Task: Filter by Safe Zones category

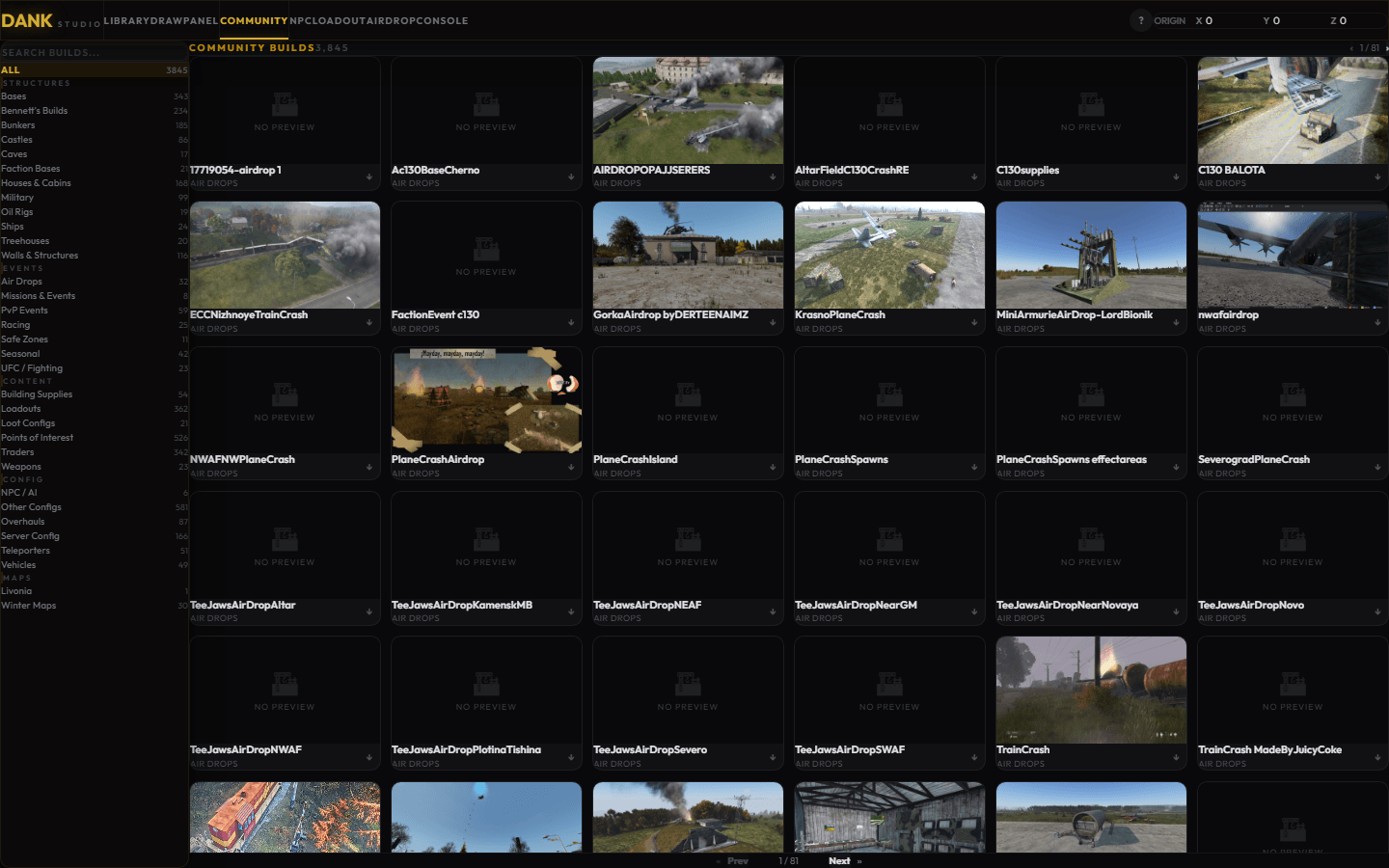Action: [x=95, y=339]
